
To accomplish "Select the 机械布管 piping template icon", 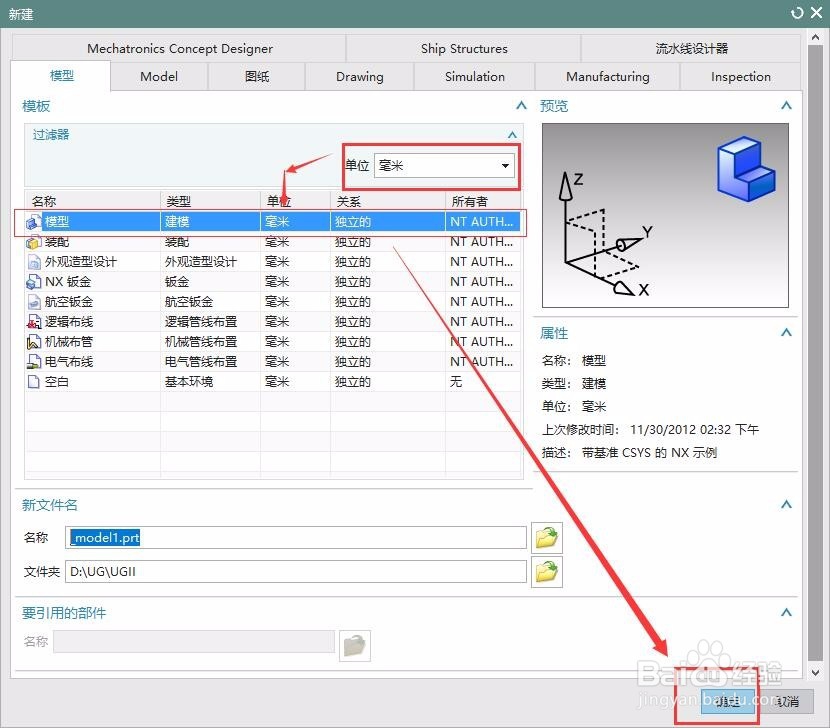I will click(x=31, y=341).
